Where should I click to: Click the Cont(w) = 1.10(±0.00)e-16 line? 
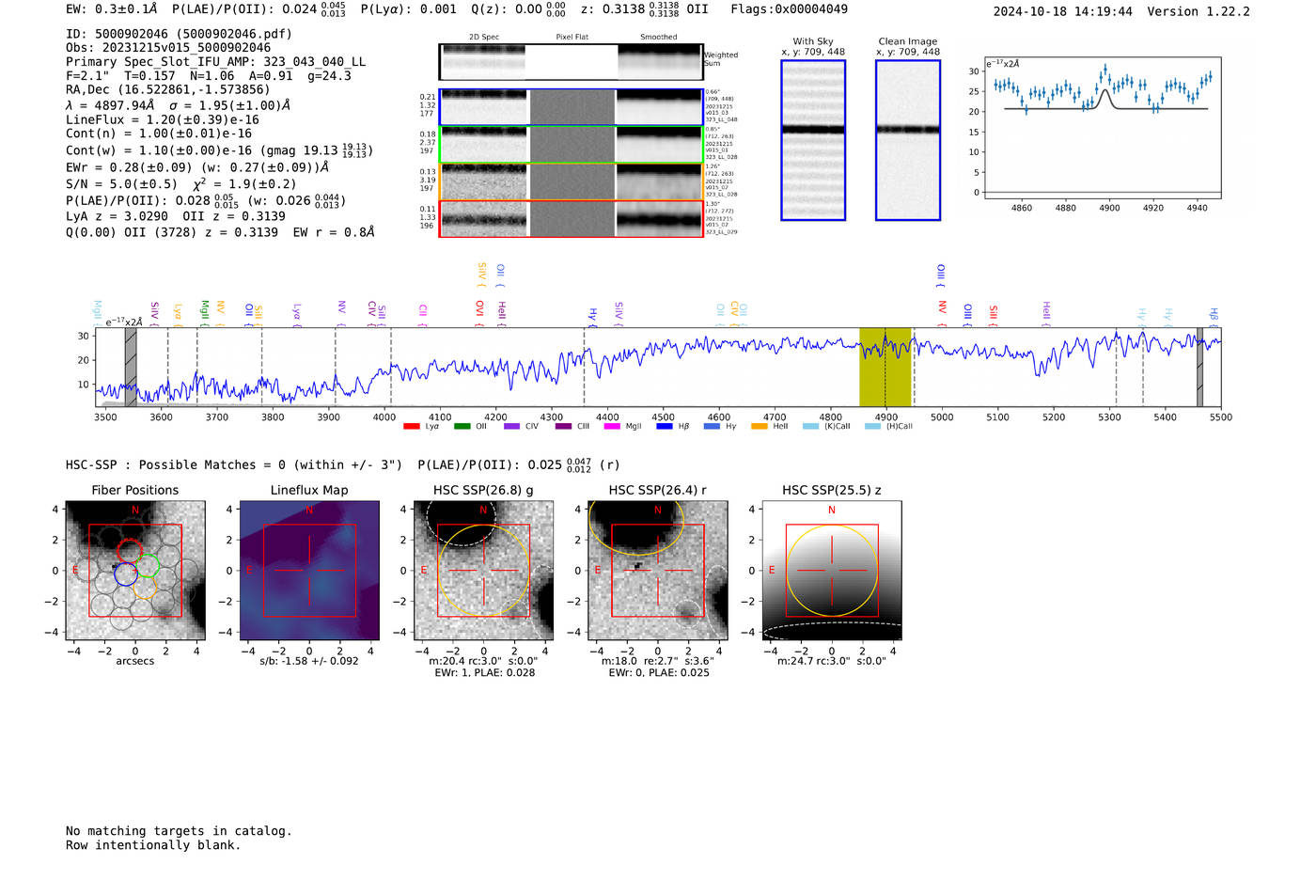[x=219, y=150]
